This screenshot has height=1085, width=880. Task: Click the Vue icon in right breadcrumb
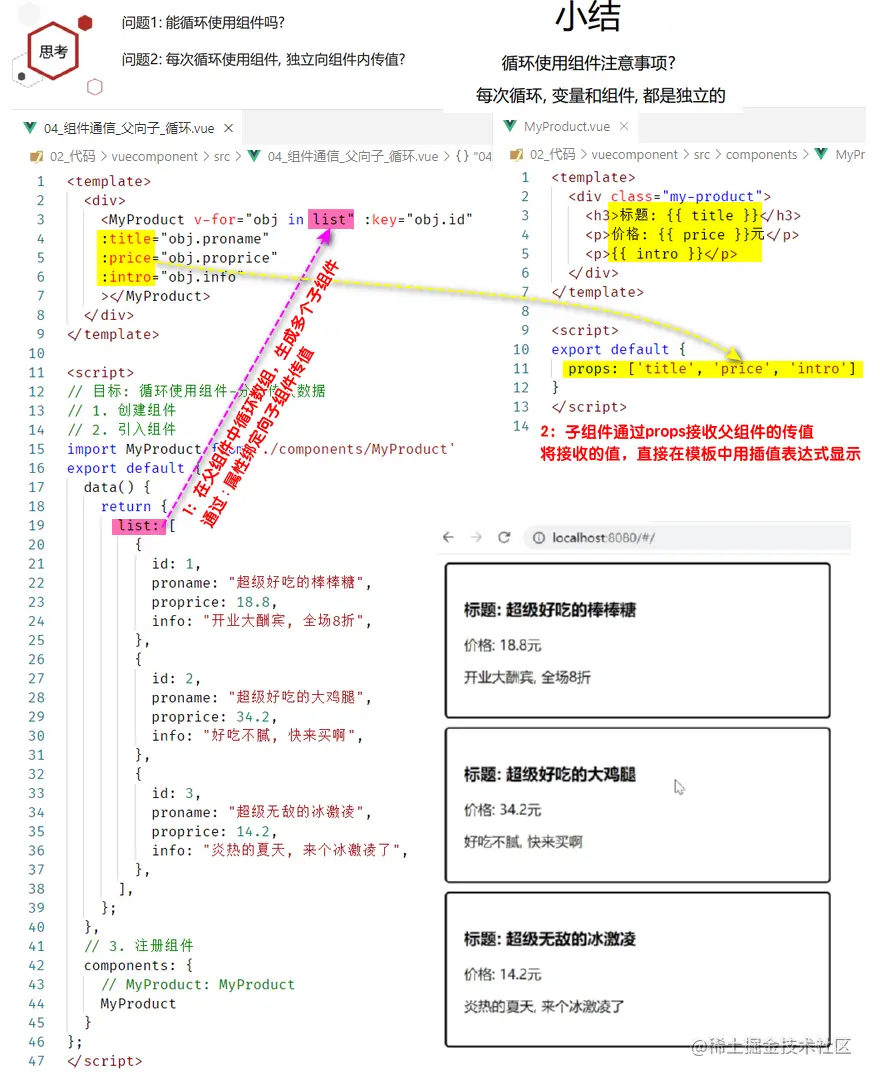point(821,154)
